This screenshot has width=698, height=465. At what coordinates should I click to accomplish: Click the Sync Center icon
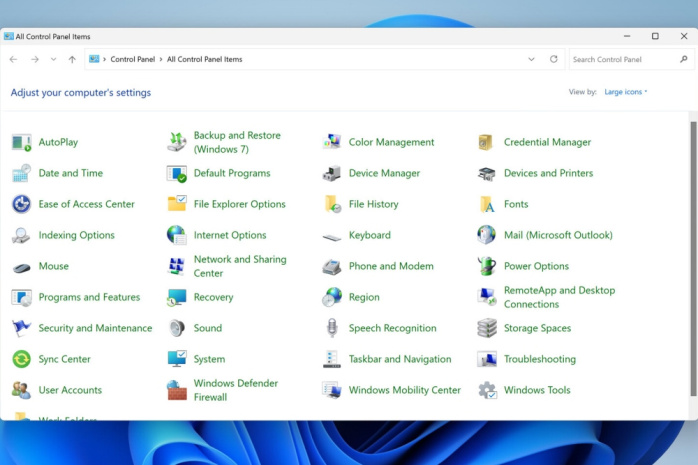click(x=21, y=359)
